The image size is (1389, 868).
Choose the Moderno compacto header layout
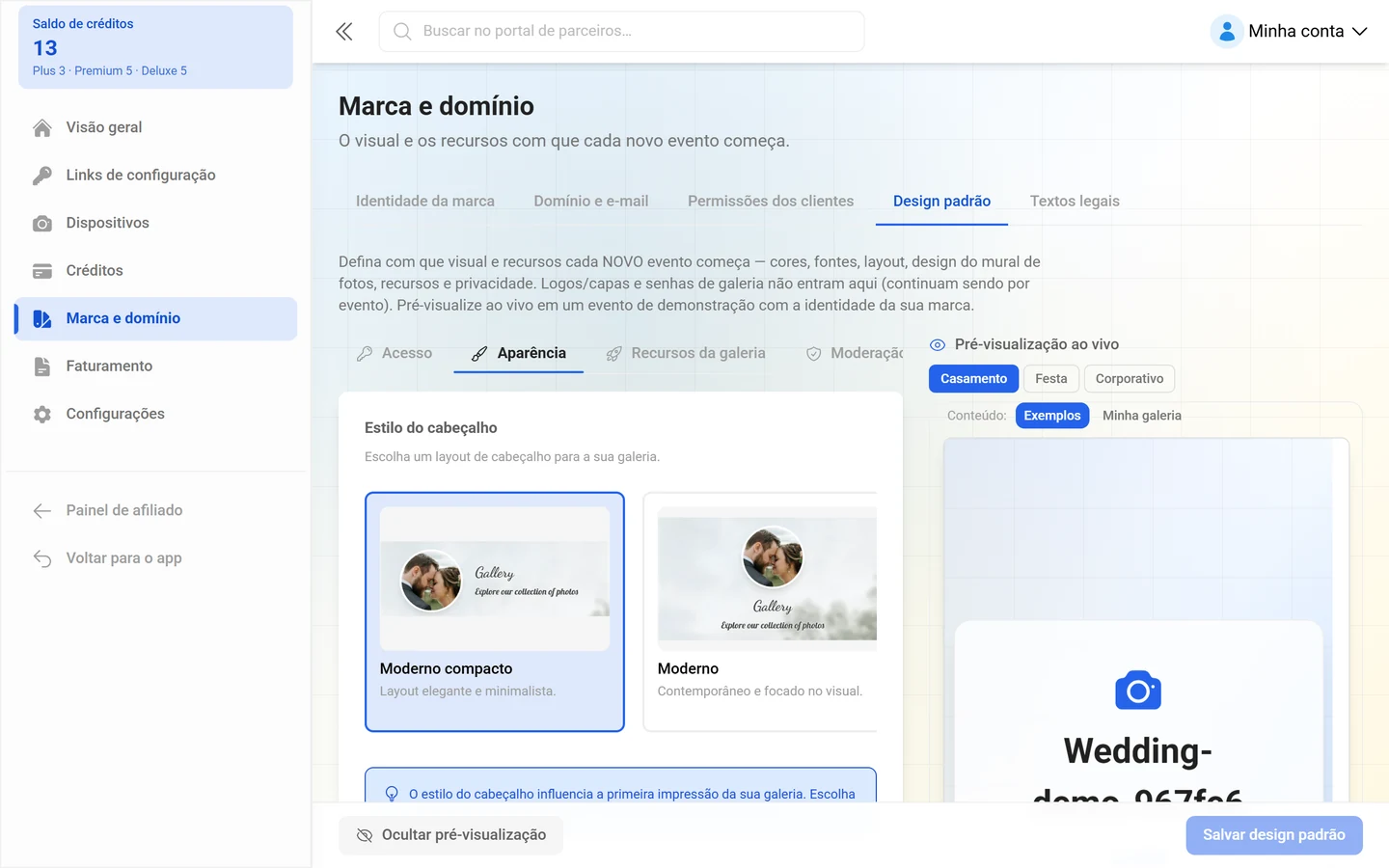click(495, 612)
